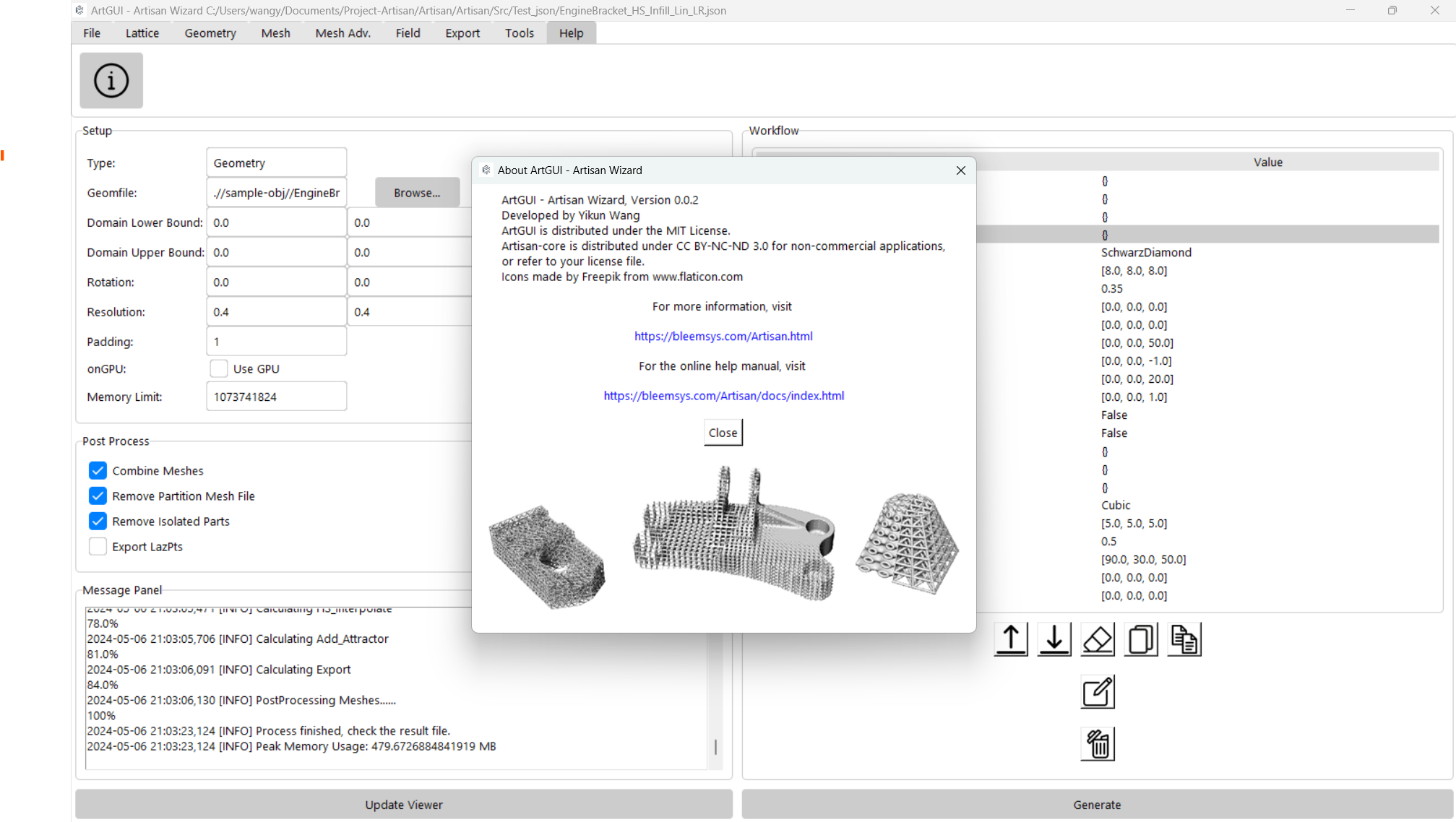
Task: Move workflow item up with arrow icon
Action: [1011, 639]
